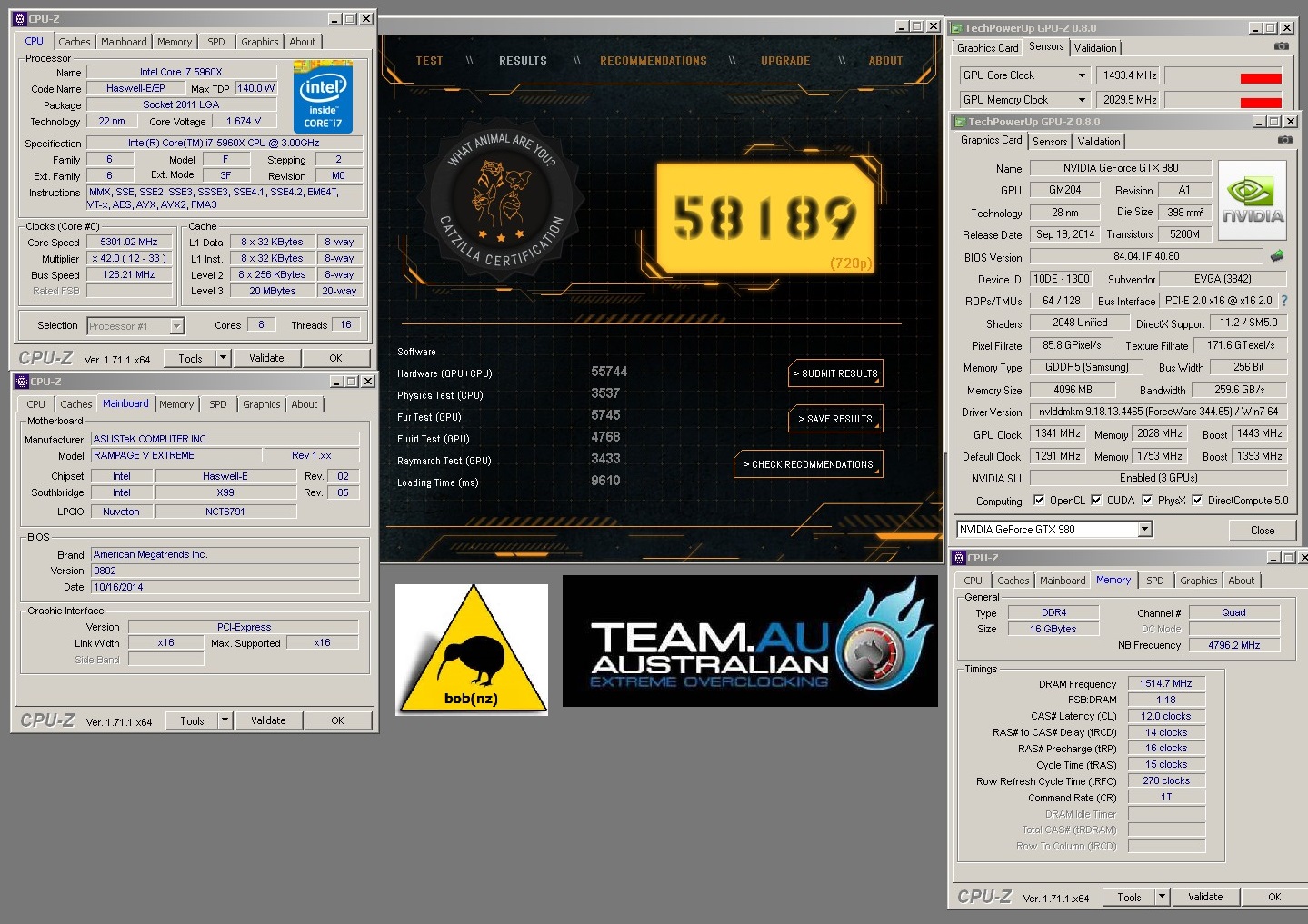This screenshot has width=1308, height=924.
Task: Click the Team.AU Australian Extreme Overclocking banner
Action: click(750, 641)
